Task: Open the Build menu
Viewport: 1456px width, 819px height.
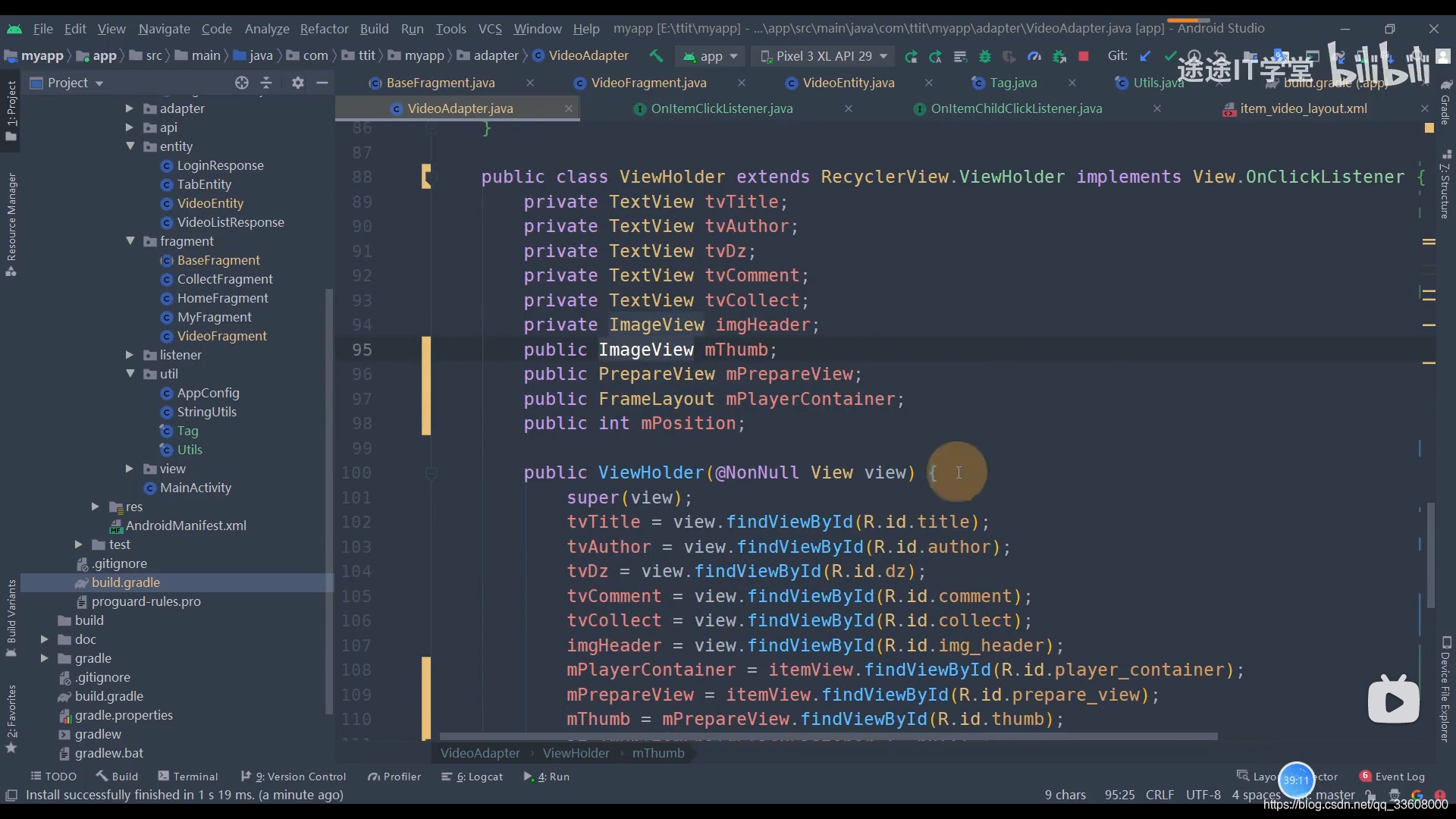Action: click(x=374, y=29)
